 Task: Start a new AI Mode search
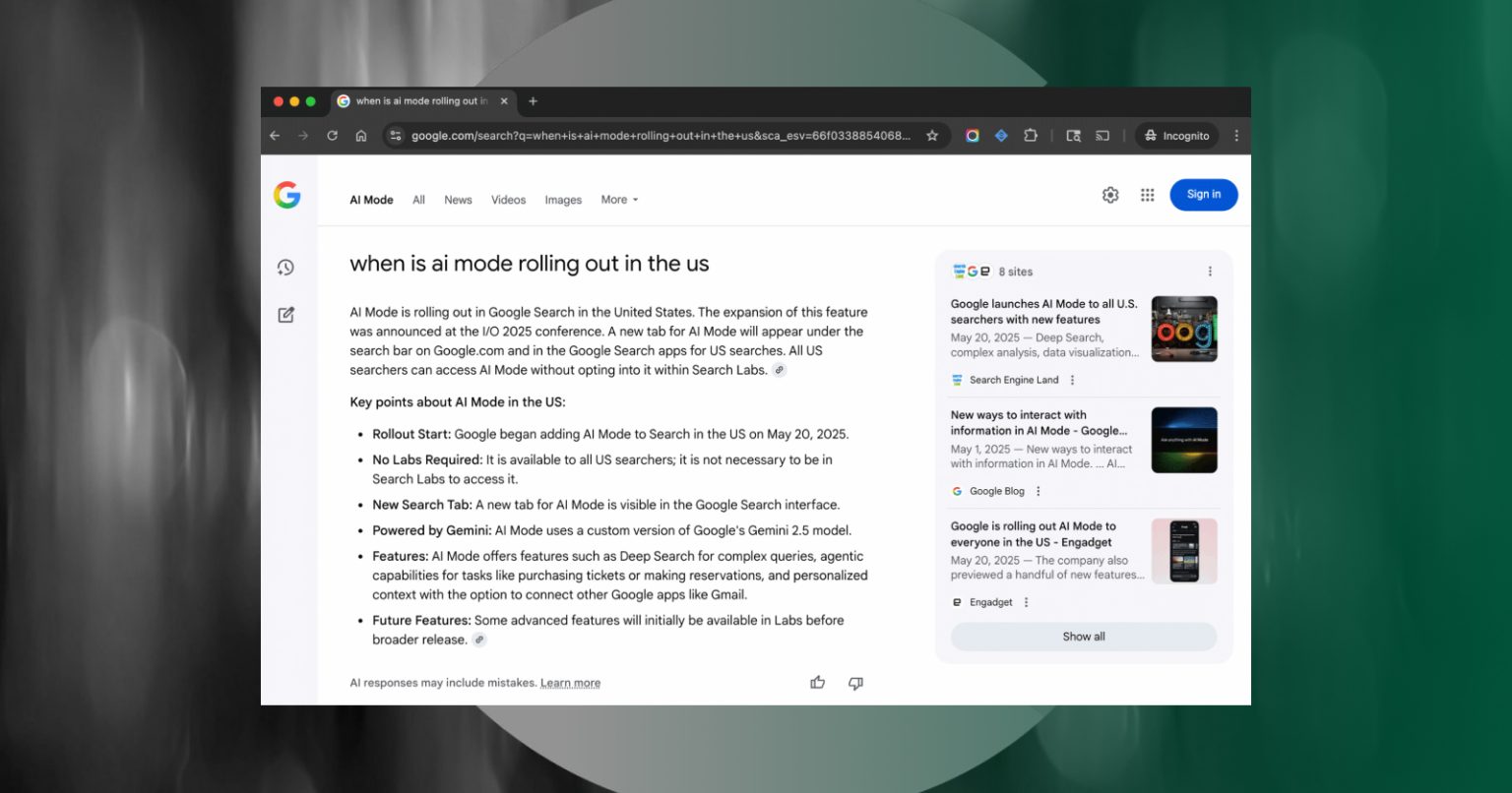(x=285, y=315)
